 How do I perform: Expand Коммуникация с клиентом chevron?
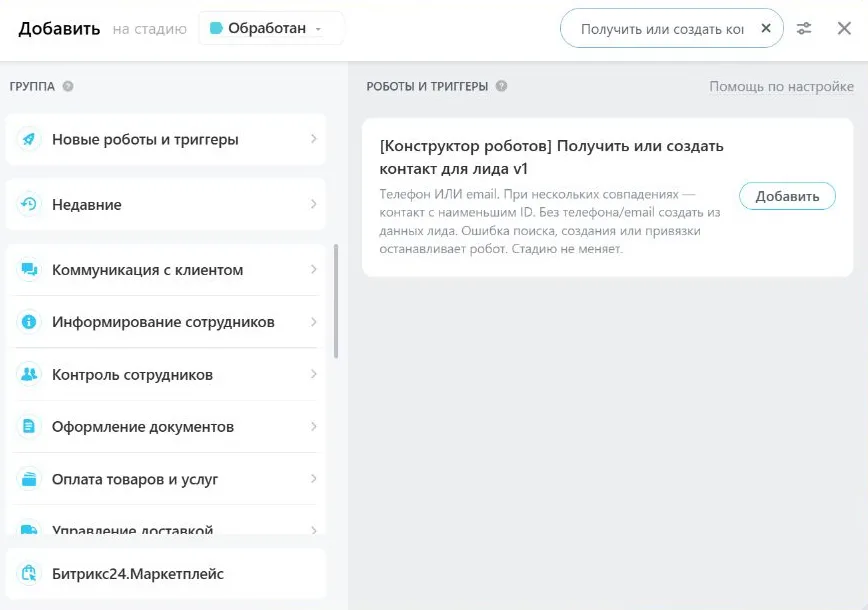(x=314, y=270)
